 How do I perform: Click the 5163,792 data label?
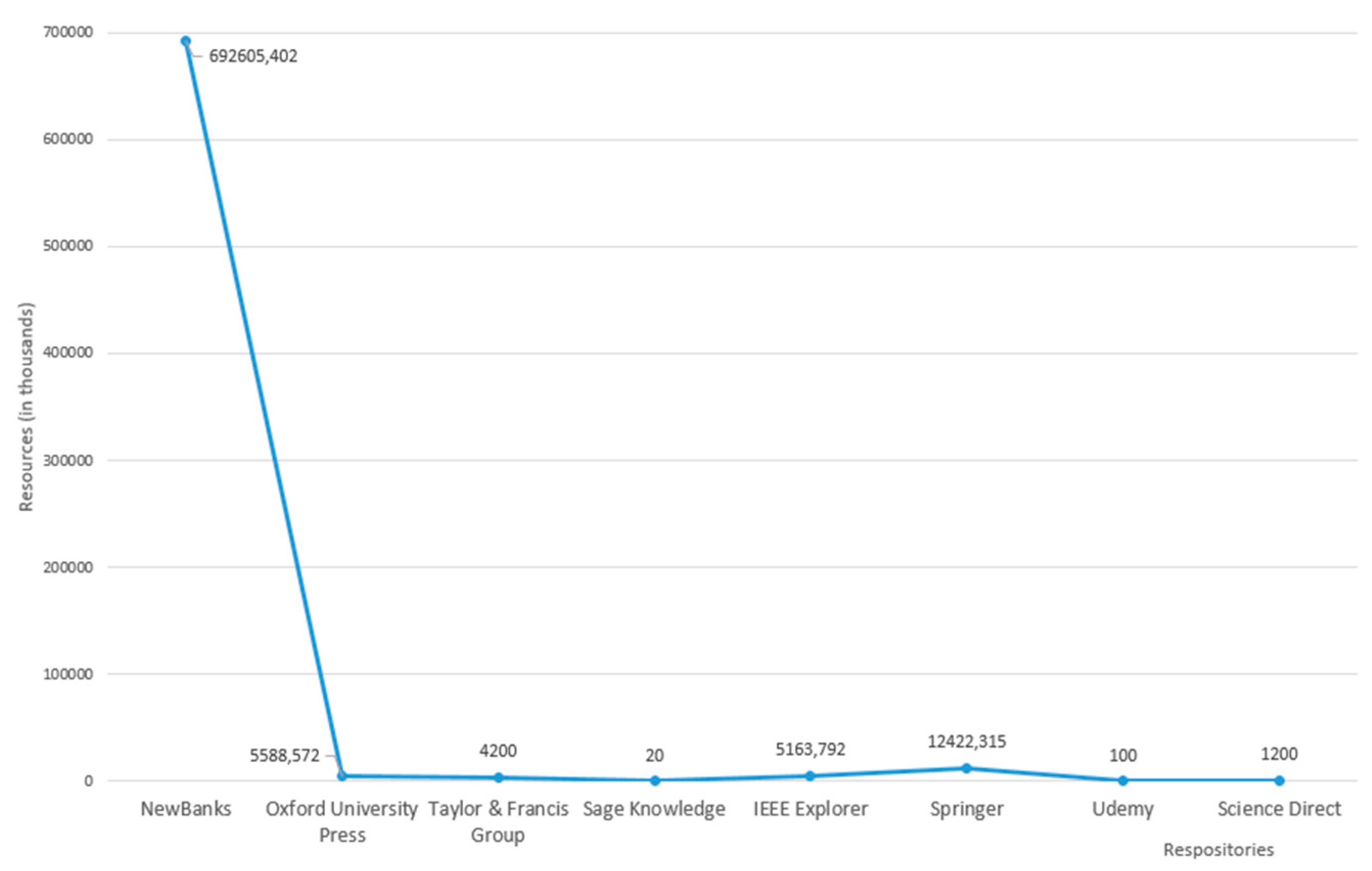(x=810, y=749)
